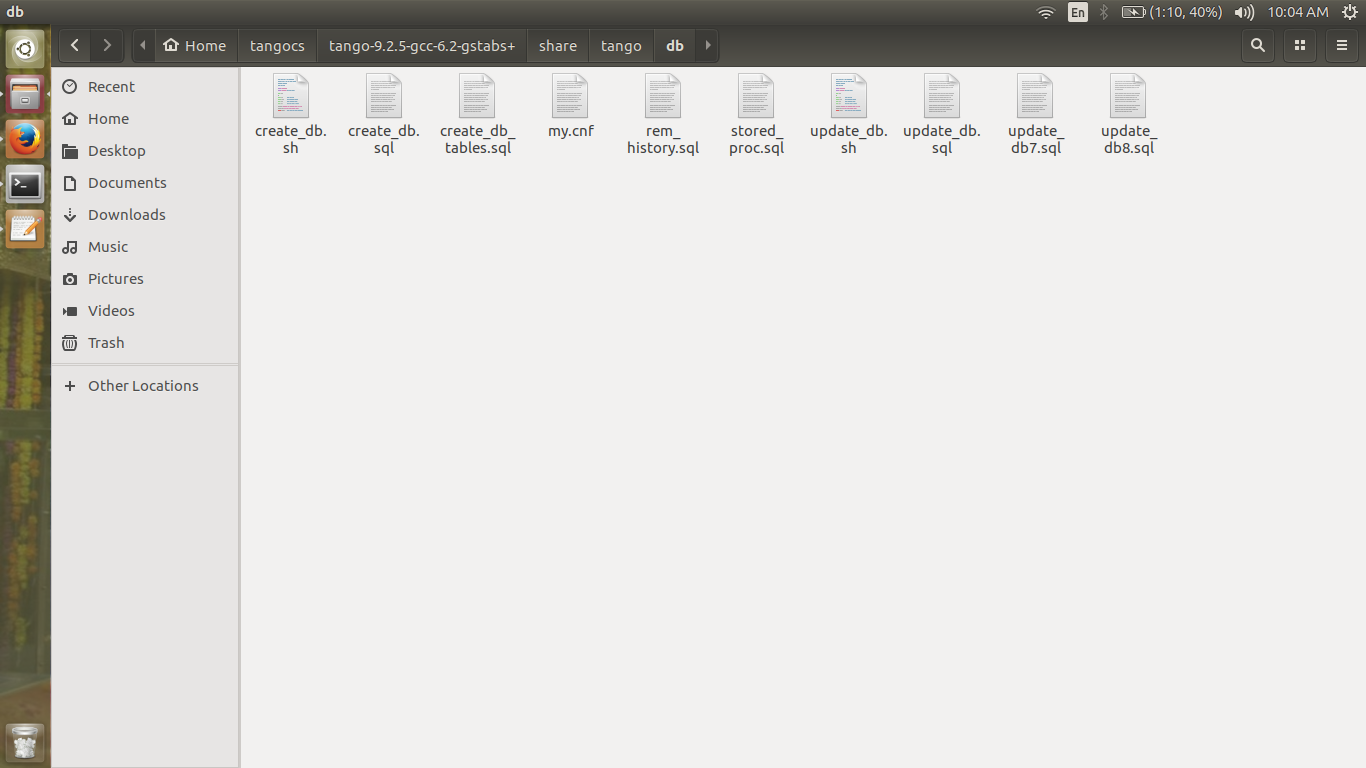Select the my.cnf file icon
The image size is (1366, 768).
click(570, 96)
